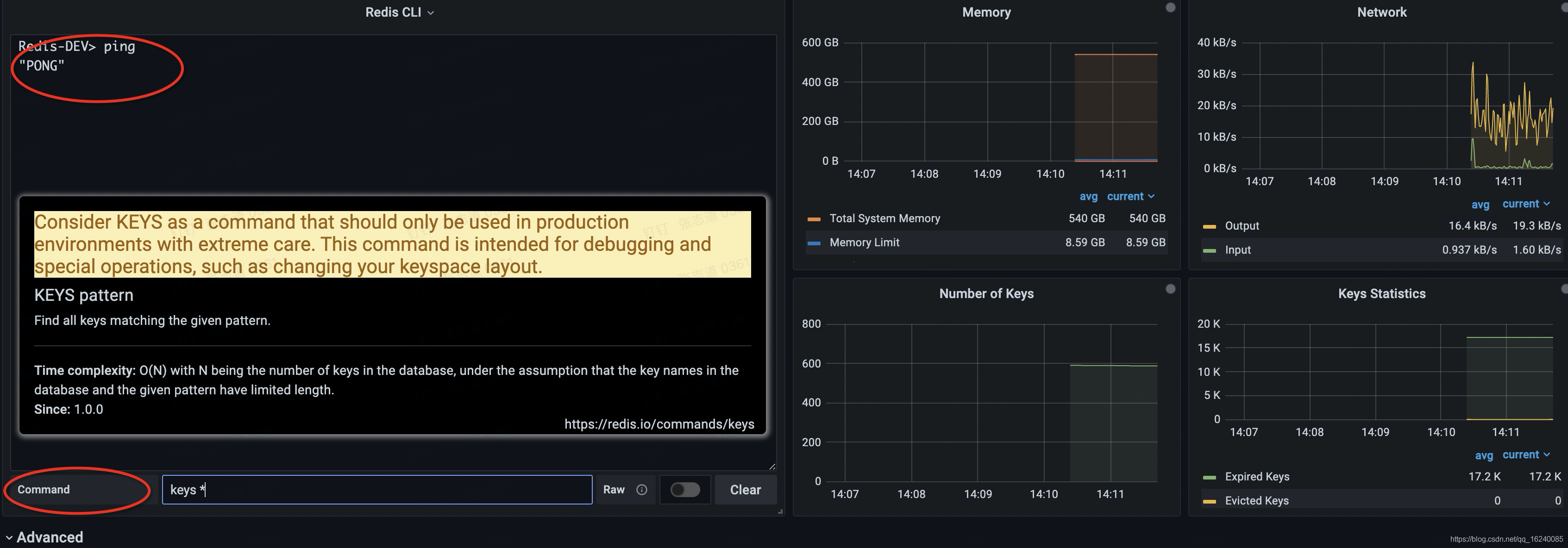Screen dimensions: 1568x548
Task: Toggle the Total System Memory series label
Action: [x=884, y=218]
